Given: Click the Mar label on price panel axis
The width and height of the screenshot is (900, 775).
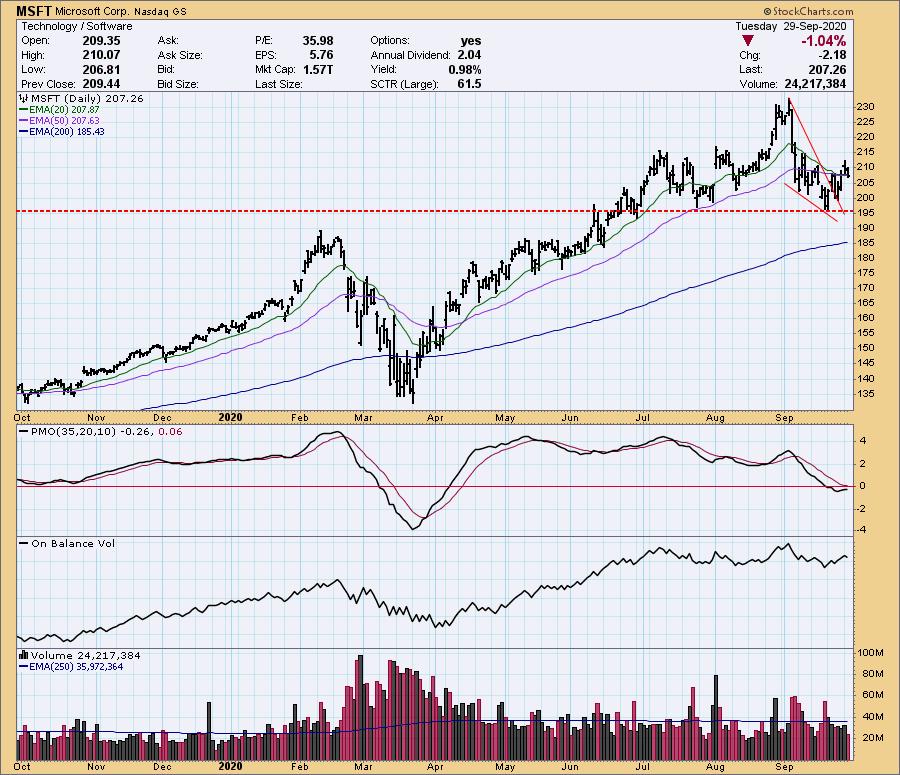Looking at the screenshot, I should [x=363, y=417].
